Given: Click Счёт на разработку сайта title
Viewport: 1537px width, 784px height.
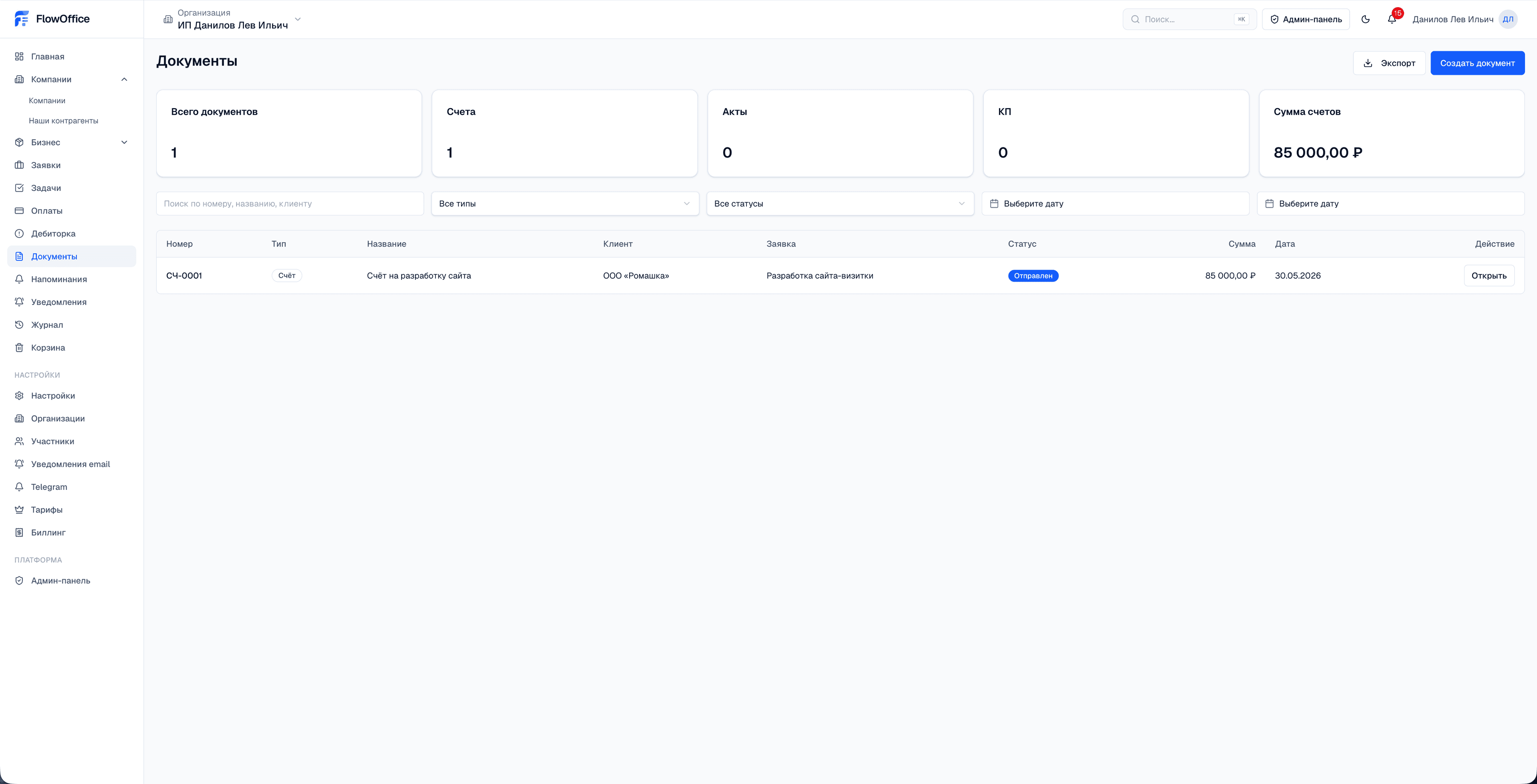Looking at the screenshot, I should [x=419, y=276].
